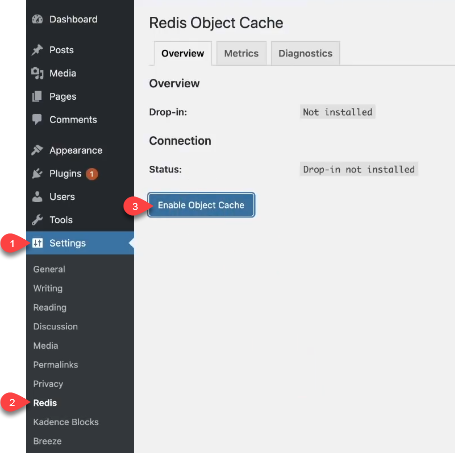Open General settings submenu item
The height and width of the screenshot is (453, 455).
49,269
